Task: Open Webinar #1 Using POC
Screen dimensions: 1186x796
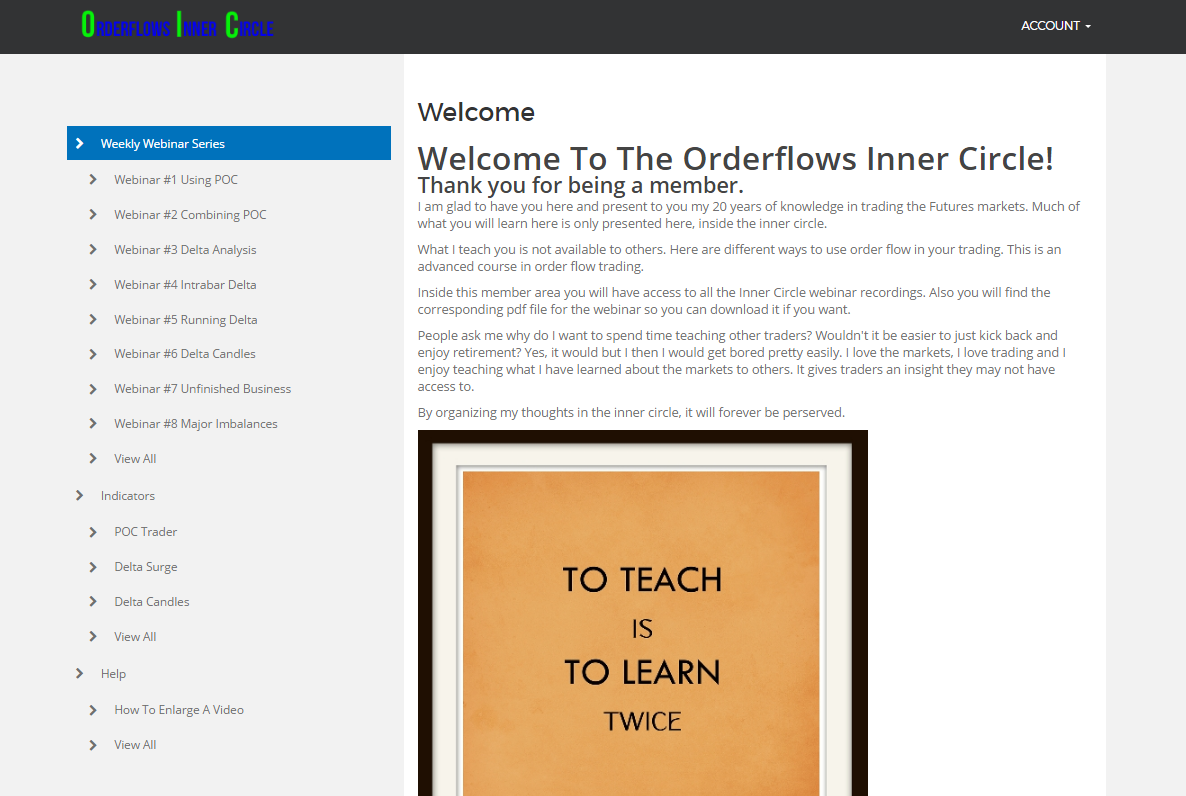Action: 176,180
